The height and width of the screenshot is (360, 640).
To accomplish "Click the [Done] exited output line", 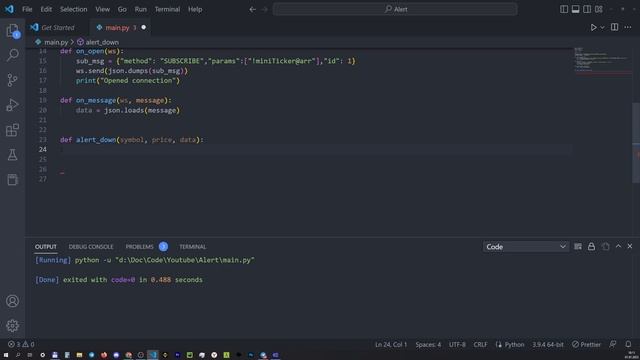I will click(119, 280).
